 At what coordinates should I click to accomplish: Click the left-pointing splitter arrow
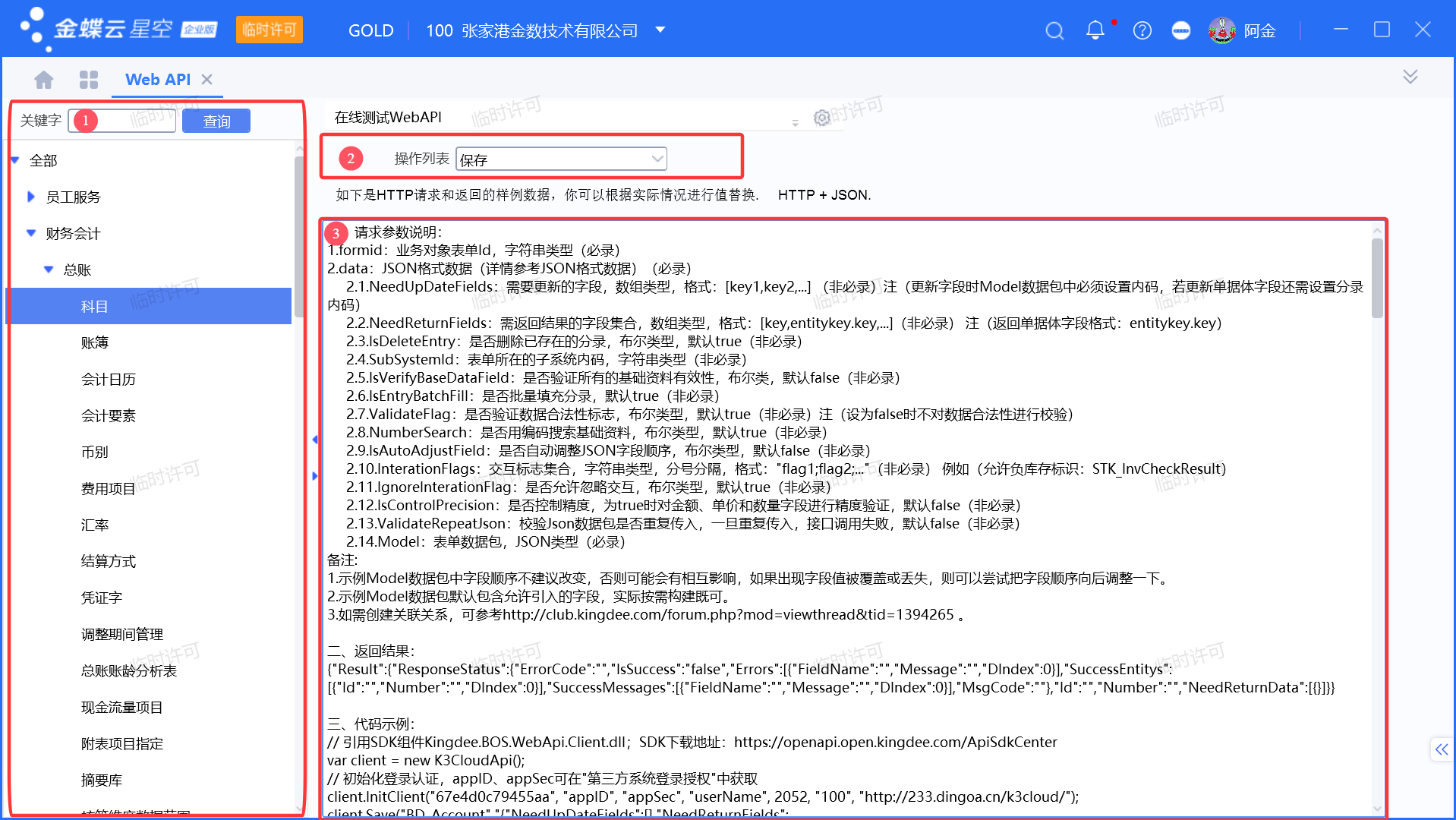(315, 440)
